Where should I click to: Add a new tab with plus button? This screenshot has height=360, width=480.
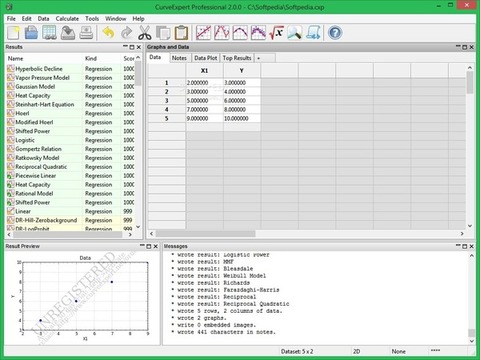[x=258, y=58]
